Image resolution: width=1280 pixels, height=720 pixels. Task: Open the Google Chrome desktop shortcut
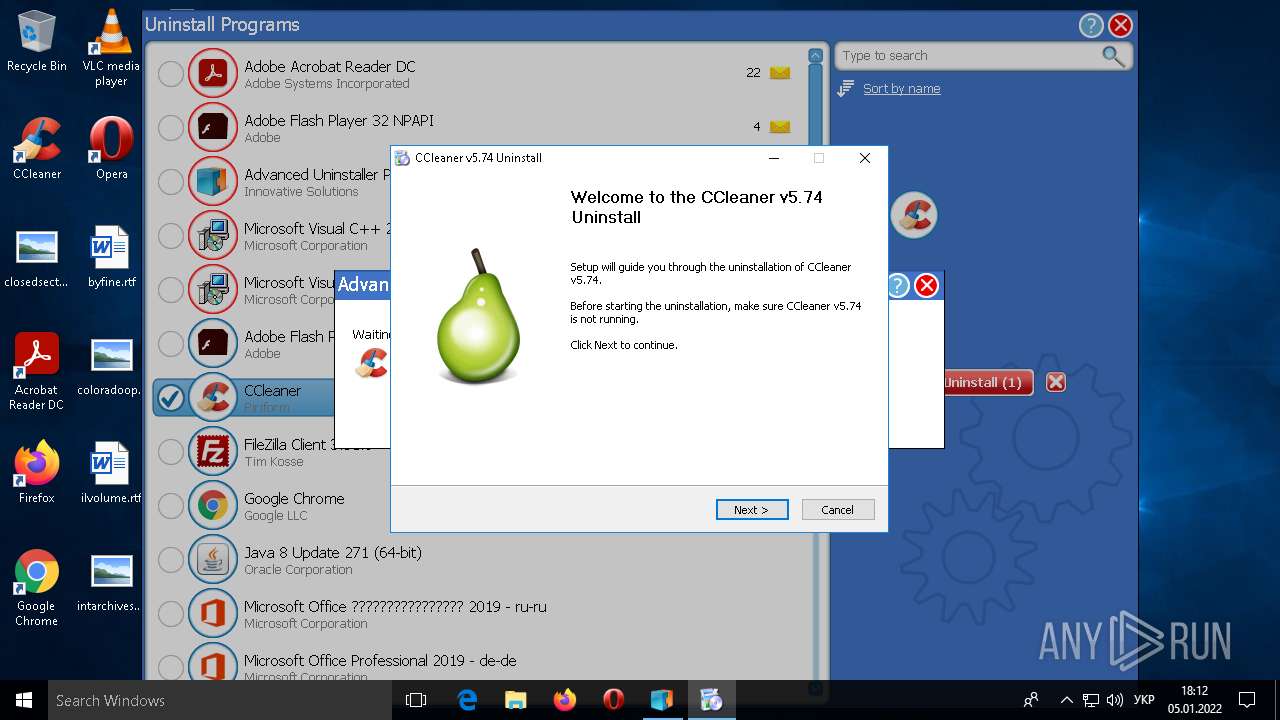[37, 587]
